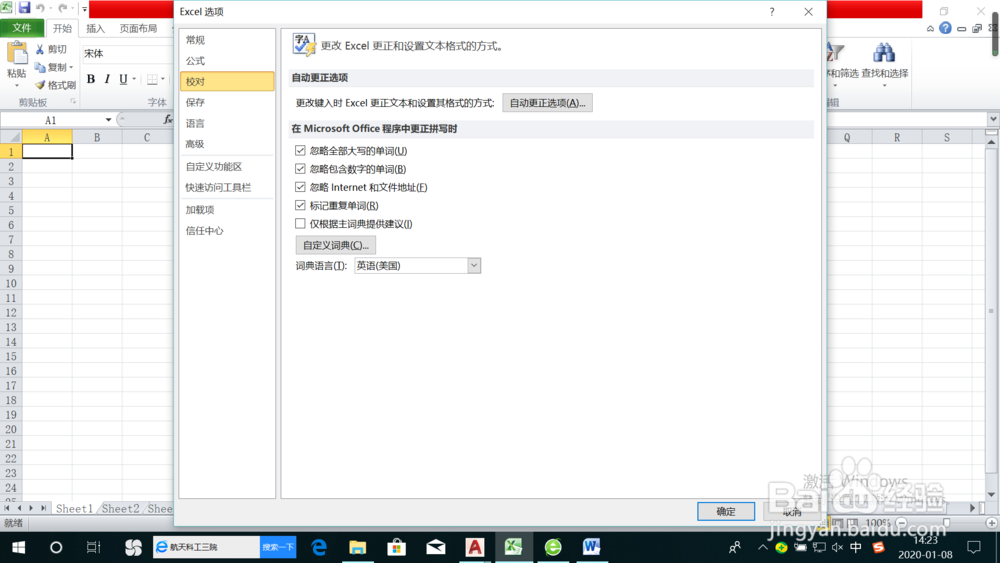Switch to the 插入 Insert tab
Screen dimensions: 1000x563
pyautogui.click(x=95, y=29)
